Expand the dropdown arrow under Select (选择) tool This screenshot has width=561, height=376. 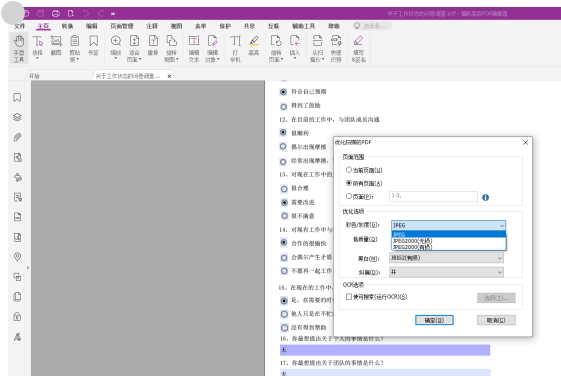click(x=37, y=59)
